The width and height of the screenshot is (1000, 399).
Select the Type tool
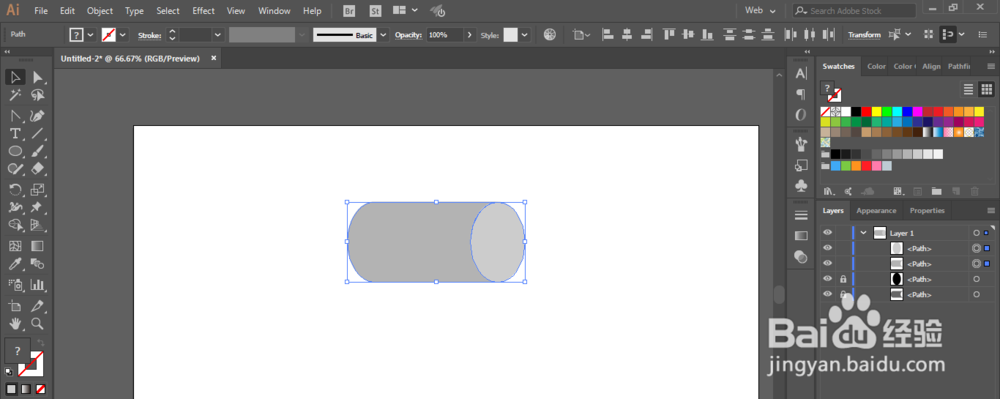[x=15, y=133]
